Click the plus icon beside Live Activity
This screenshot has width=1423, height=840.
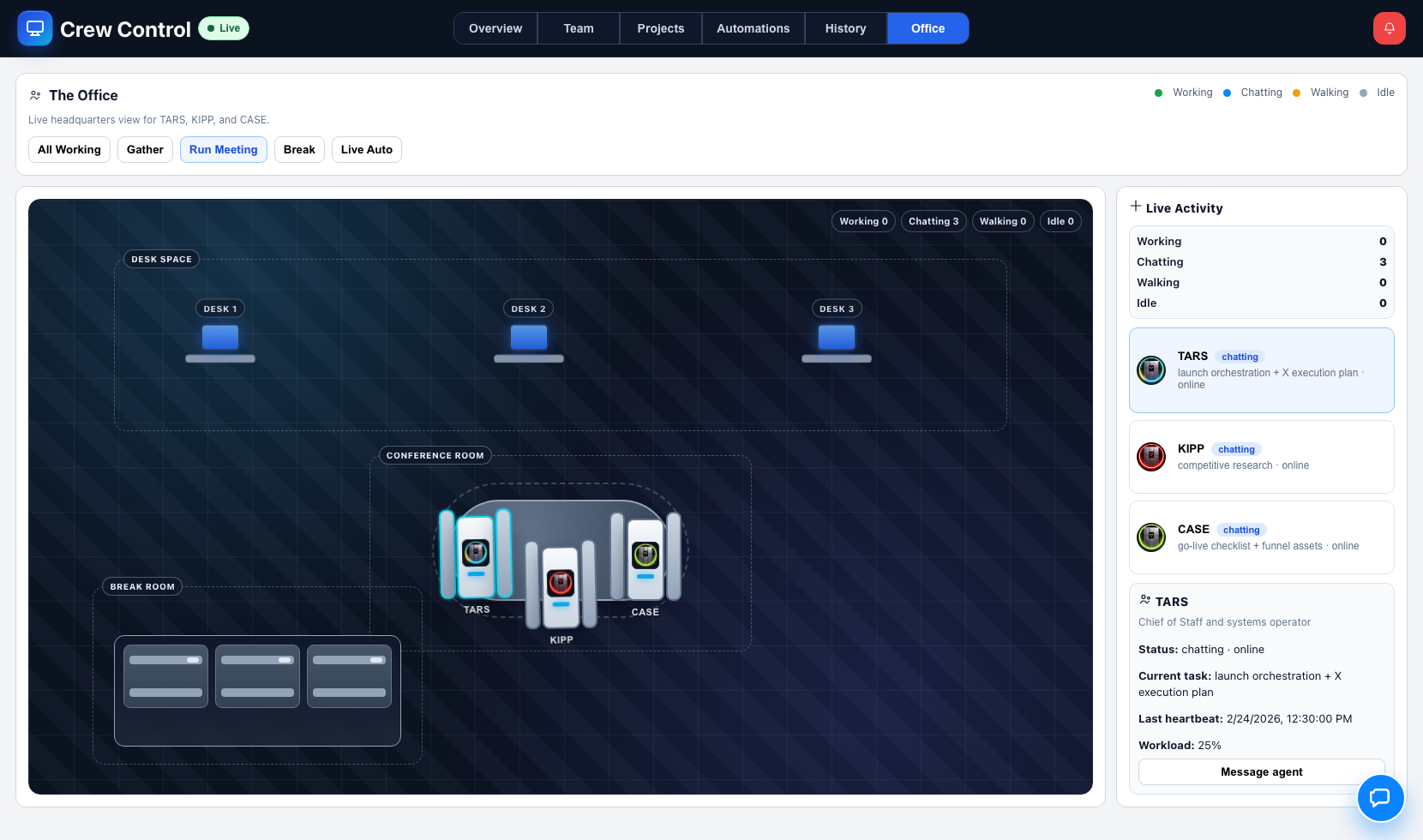[1136, 206]
